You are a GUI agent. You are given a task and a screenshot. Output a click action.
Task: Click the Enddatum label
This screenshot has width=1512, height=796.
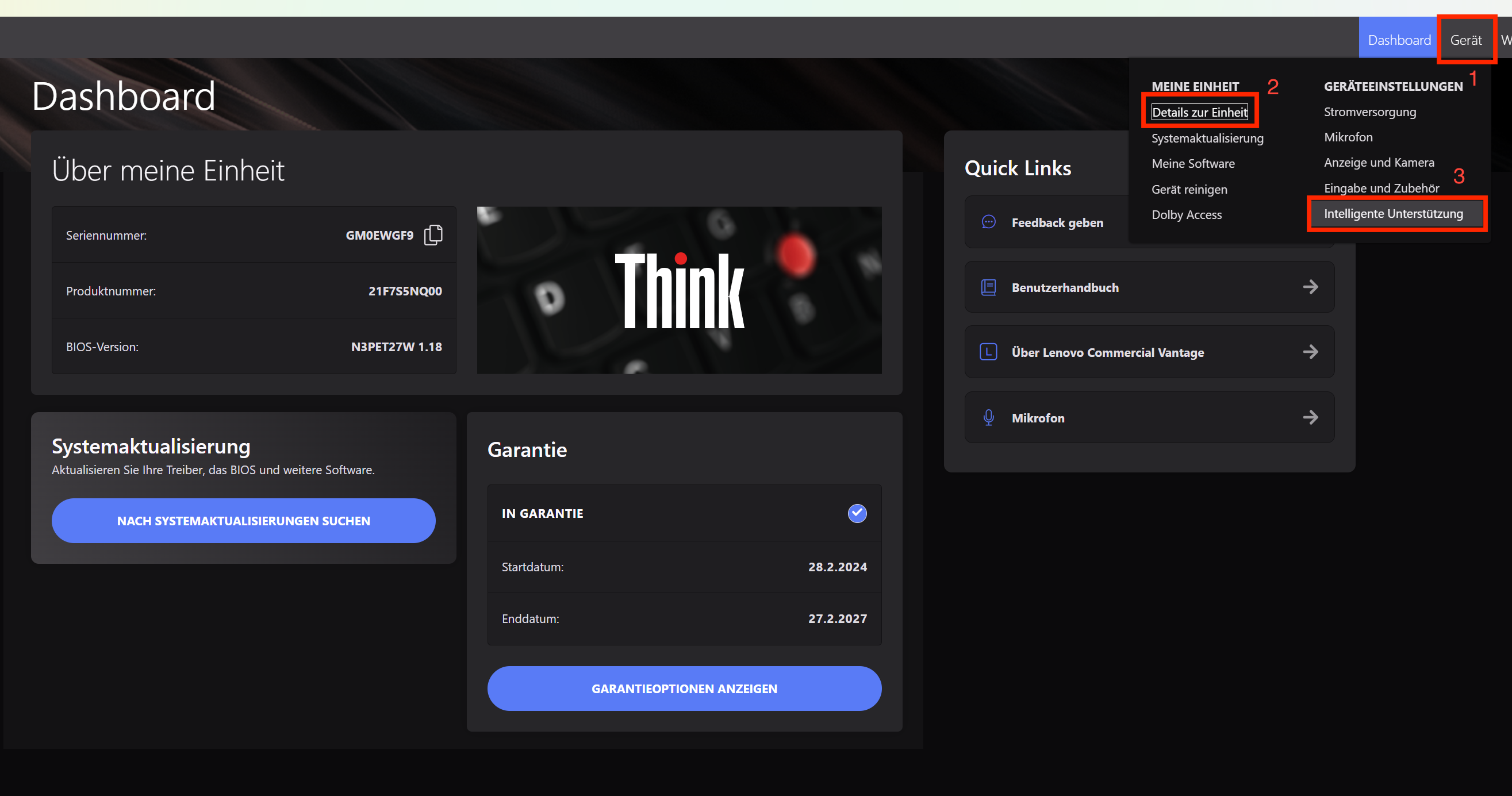click(x=530, y=619)
